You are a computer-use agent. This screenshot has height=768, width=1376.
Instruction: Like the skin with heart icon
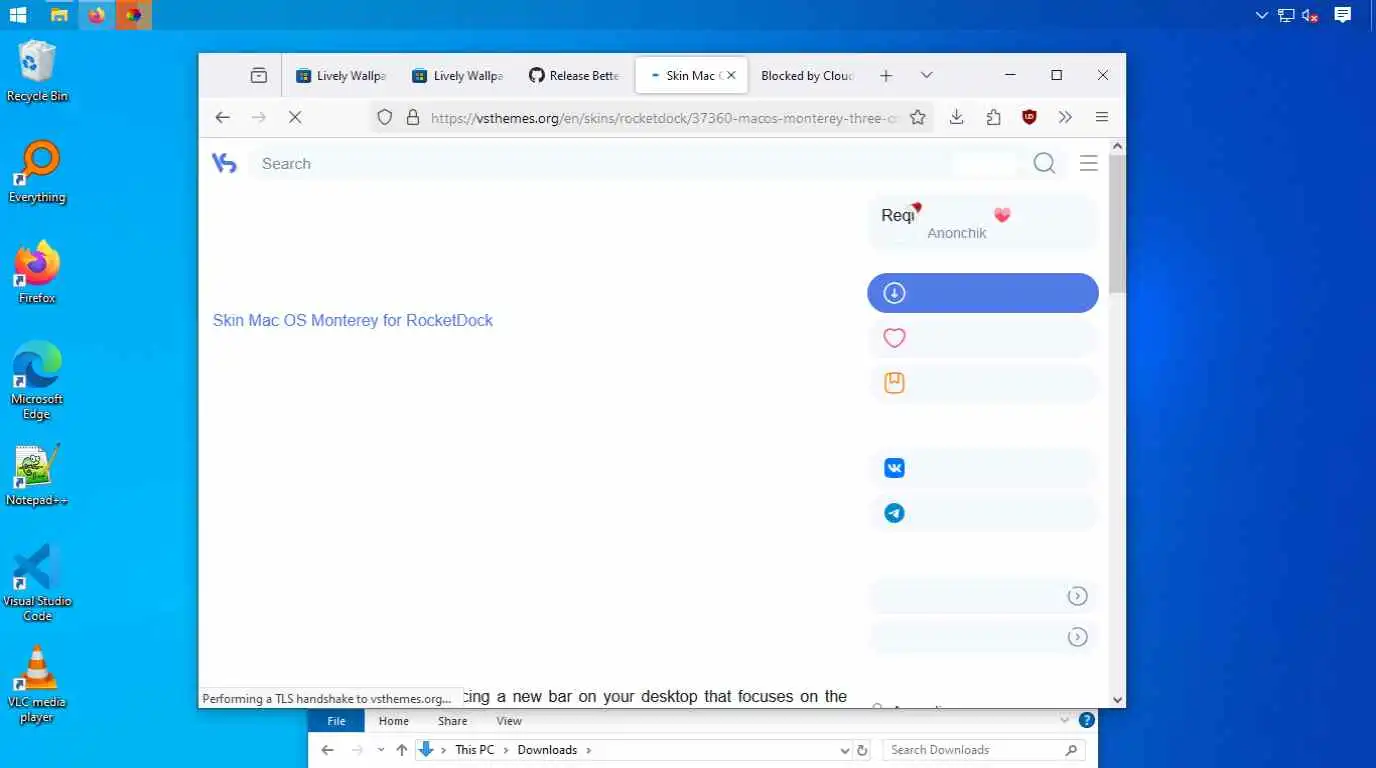point(895,338)
